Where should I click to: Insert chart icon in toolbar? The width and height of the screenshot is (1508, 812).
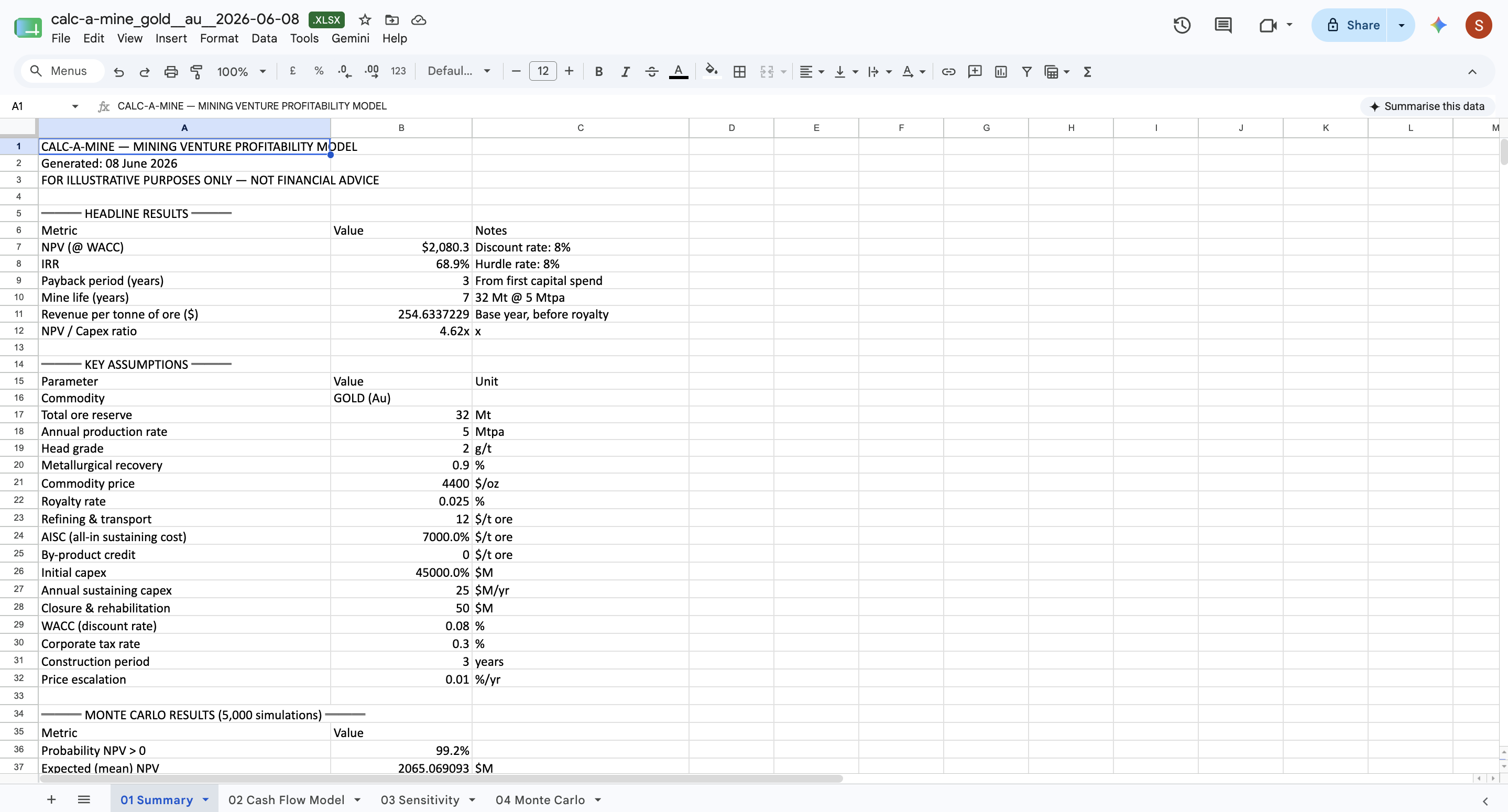coord(1001,71)
